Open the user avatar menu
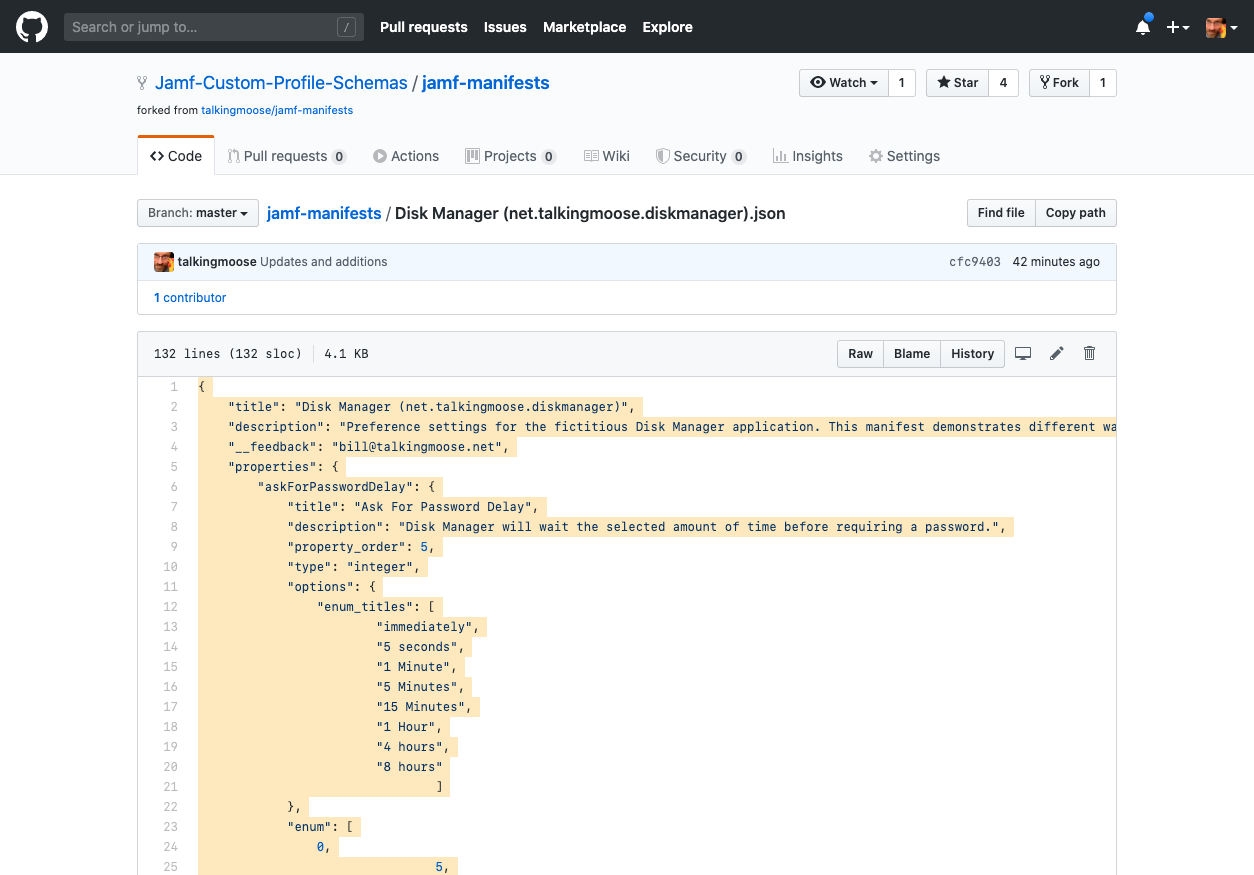 [1221, 27]
